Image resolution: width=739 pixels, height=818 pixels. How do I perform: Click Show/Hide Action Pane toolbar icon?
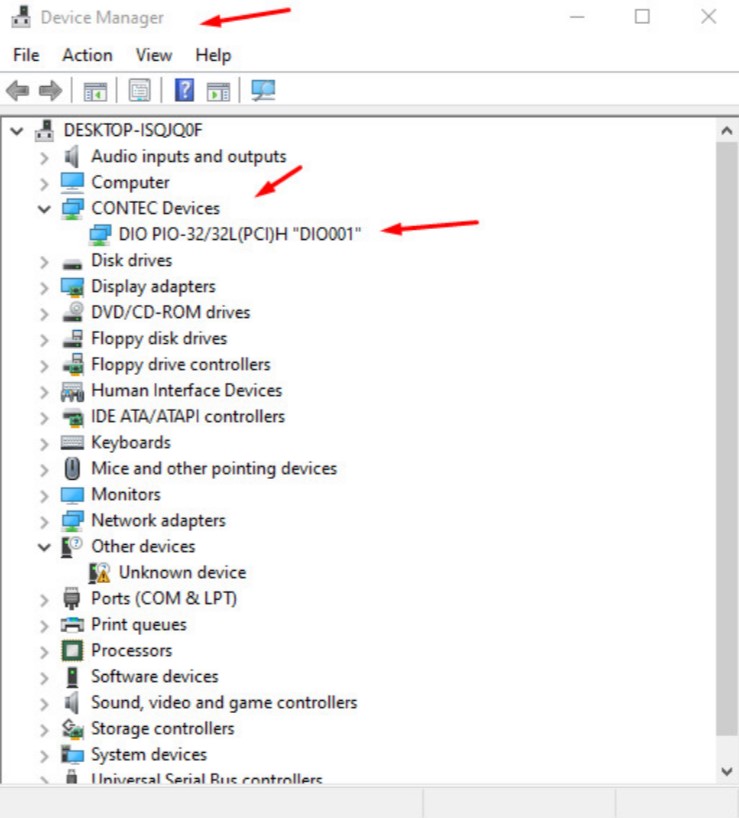218,91
